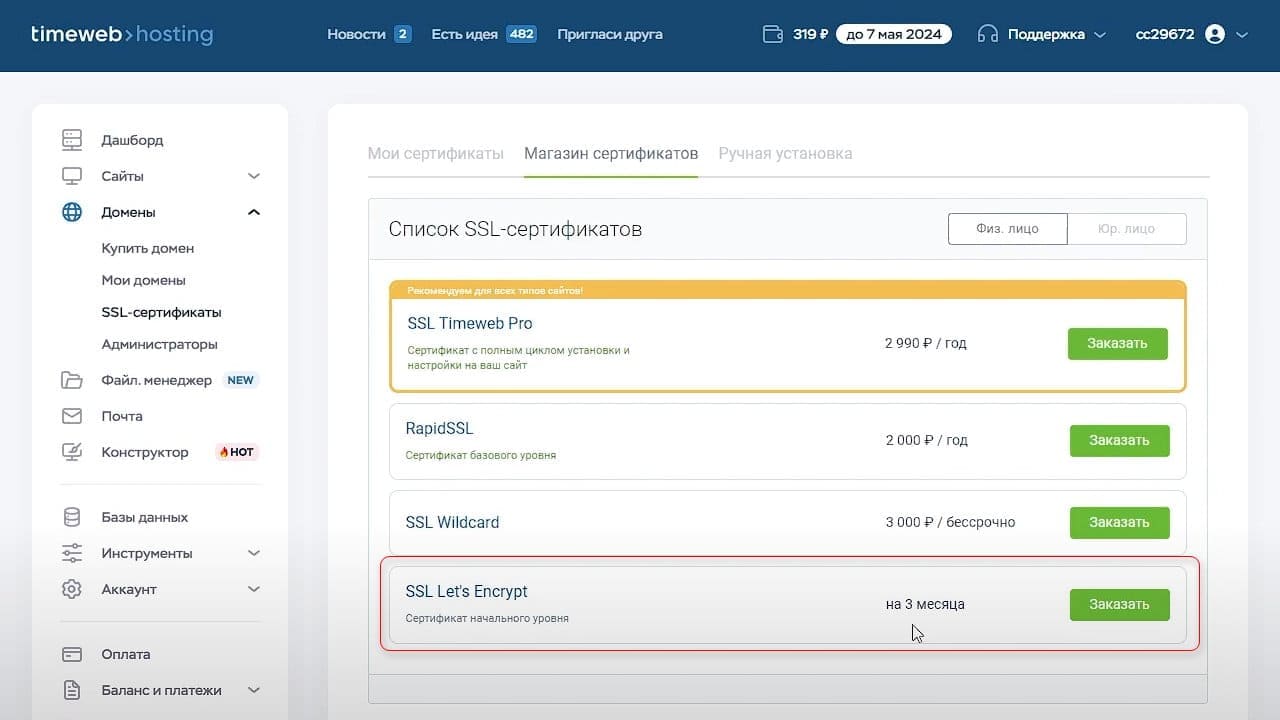Click the 319 ₽ balance amount

tap(811, 34)
